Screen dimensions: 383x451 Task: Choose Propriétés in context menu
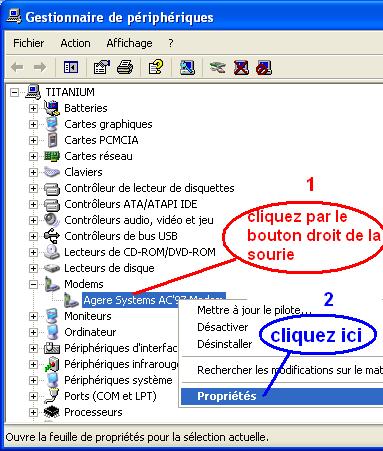[281, 396]
